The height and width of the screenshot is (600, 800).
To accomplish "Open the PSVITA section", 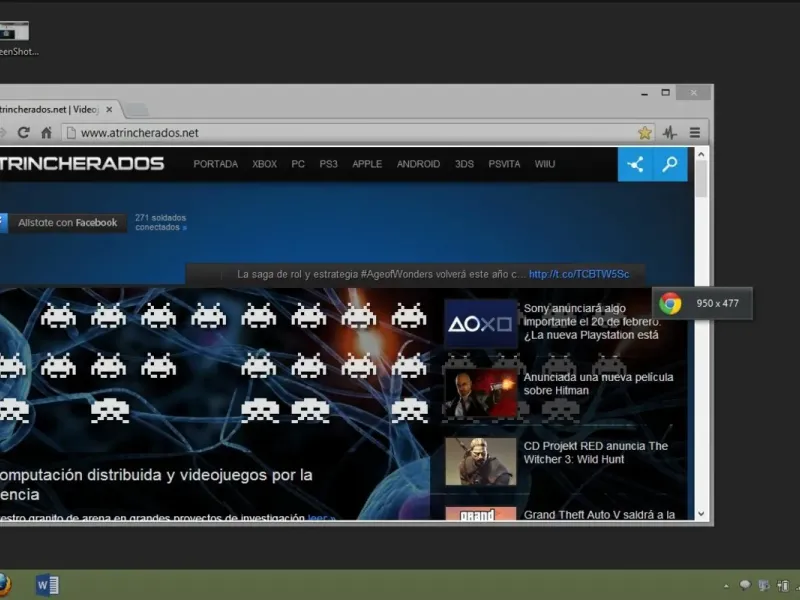I will 504,164.
